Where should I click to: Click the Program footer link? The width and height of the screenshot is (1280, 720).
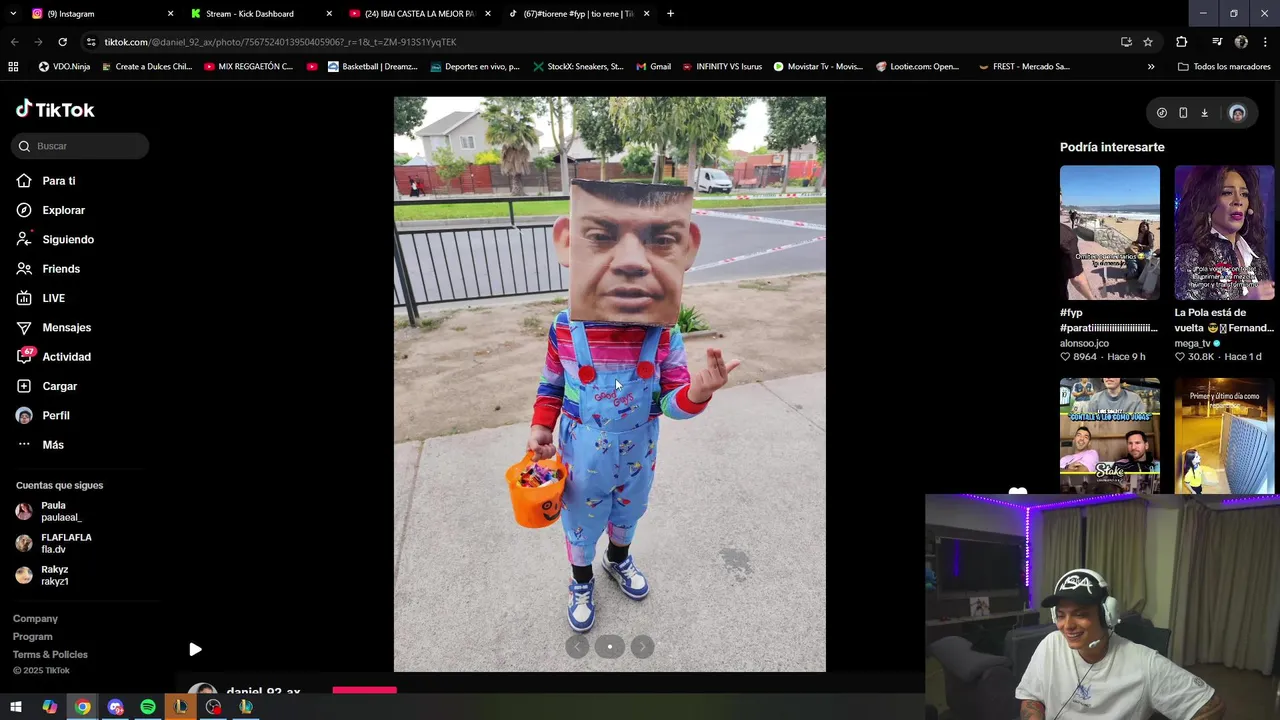[x=32, y=637]
